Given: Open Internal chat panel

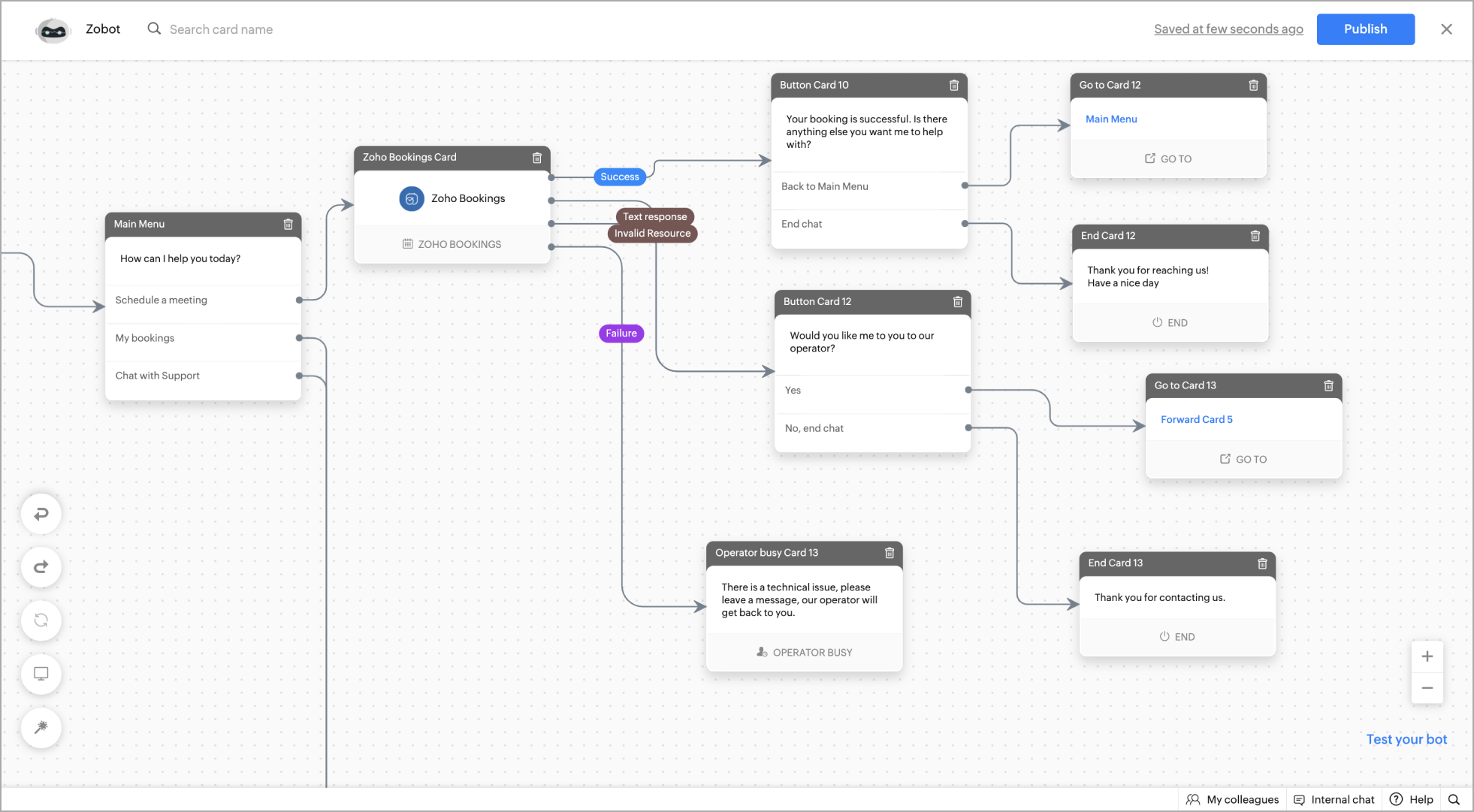Looking at the screenshot, I should click(x=1334, y=799).
